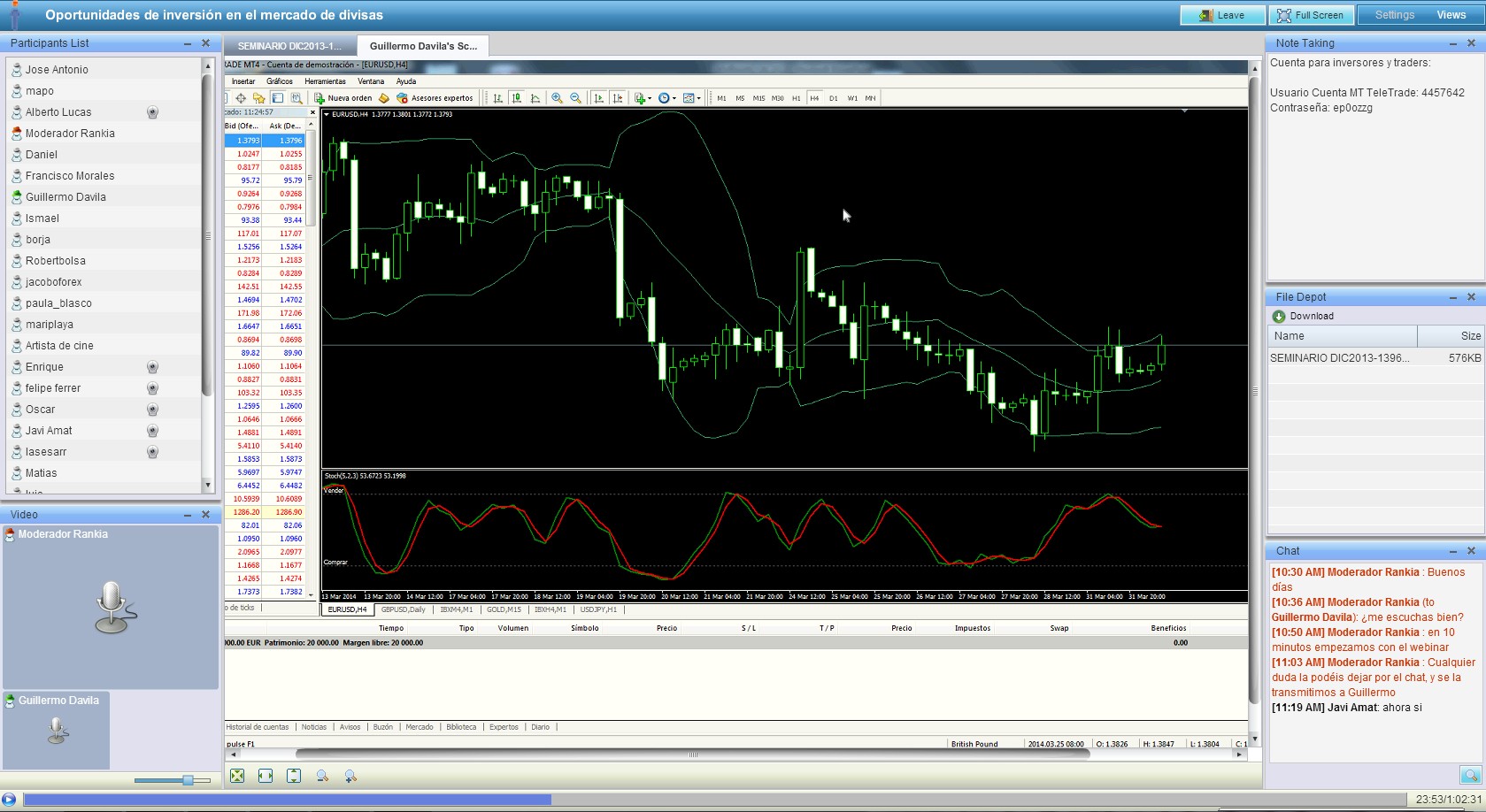Viewport: 1486px width, 812px height.
Task: Open the chart templates dropdown
Action: [x=692, y=98]
